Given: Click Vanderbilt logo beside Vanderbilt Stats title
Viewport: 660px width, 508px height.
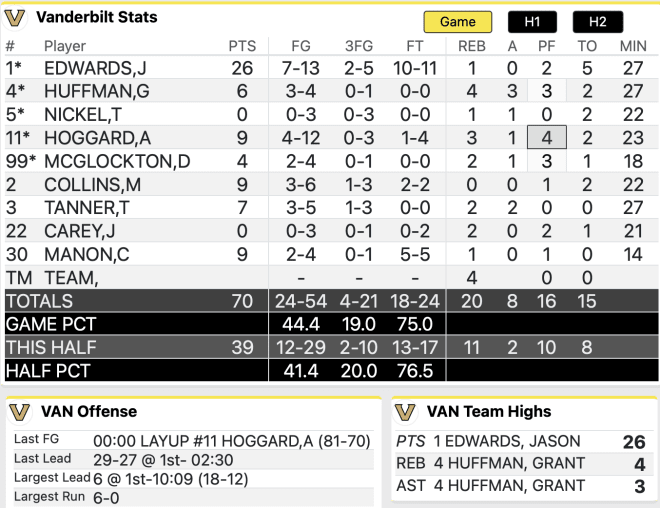Looking at the screenshot, I should (x=15, y=19).
